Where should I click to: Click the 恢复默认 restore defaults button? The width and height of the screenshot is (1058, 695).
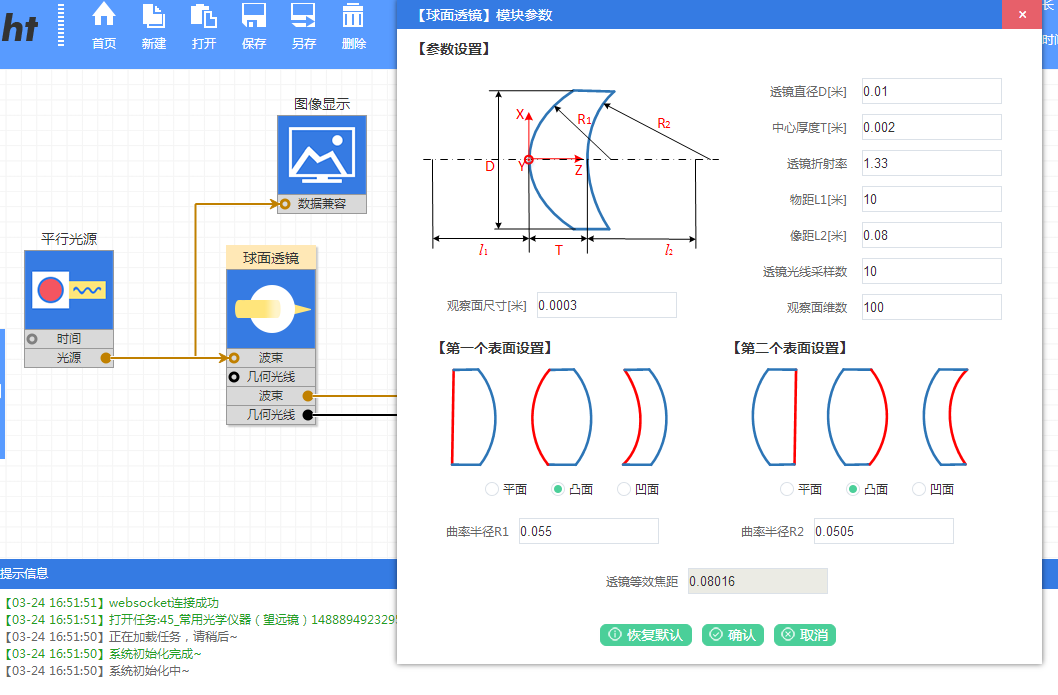point(645,635)
